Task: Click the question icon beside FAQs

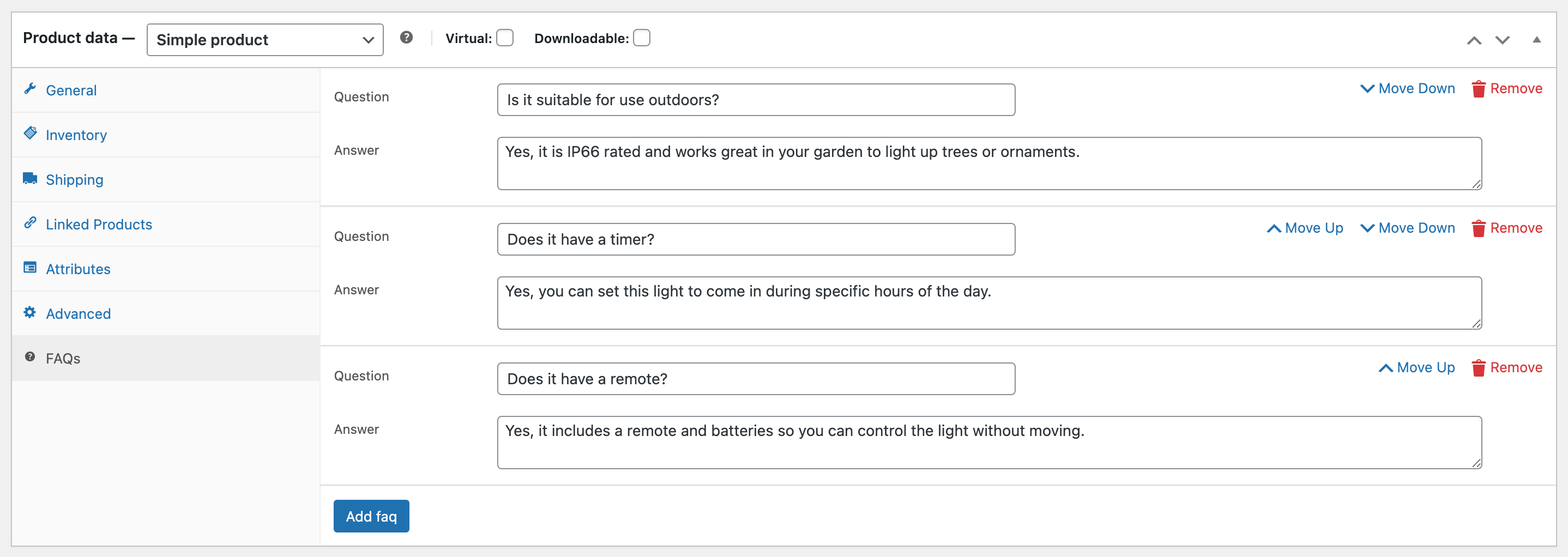Action: click(30, 357)
